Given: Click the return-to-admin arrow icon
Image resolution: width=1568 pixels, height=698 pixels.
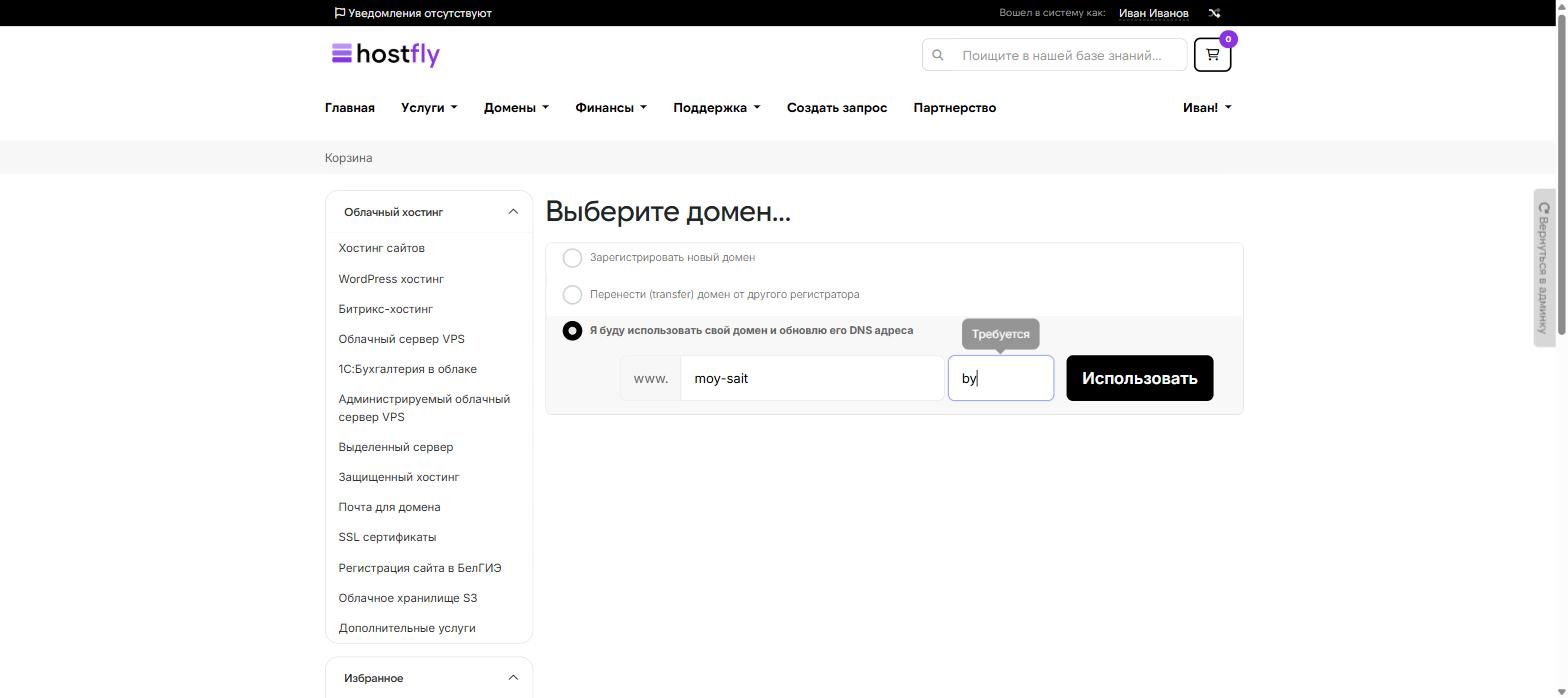Looking at the screenshot, I should pyautogui.click(x=1544, y=208).
